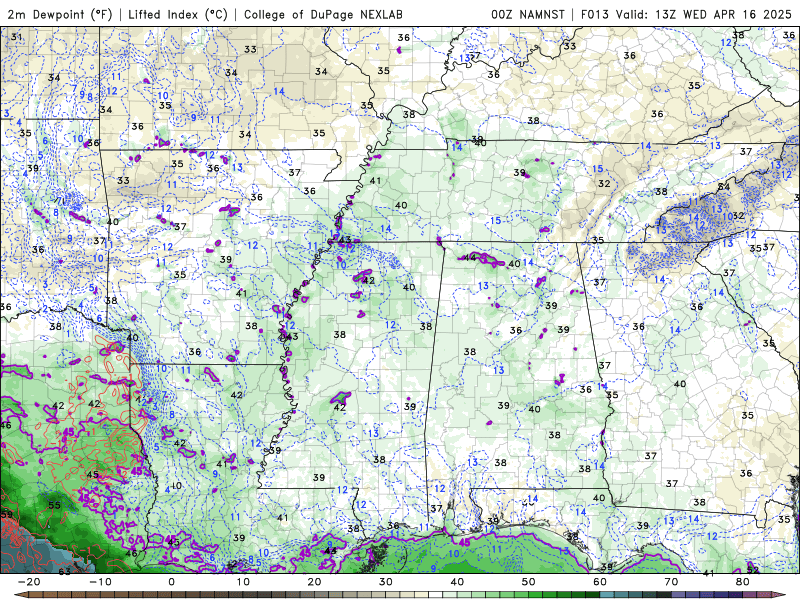Click the "63" dewpoint value near the map bottom
The width and height of the screenshot is (800, 600).
[x=64, y=571]
